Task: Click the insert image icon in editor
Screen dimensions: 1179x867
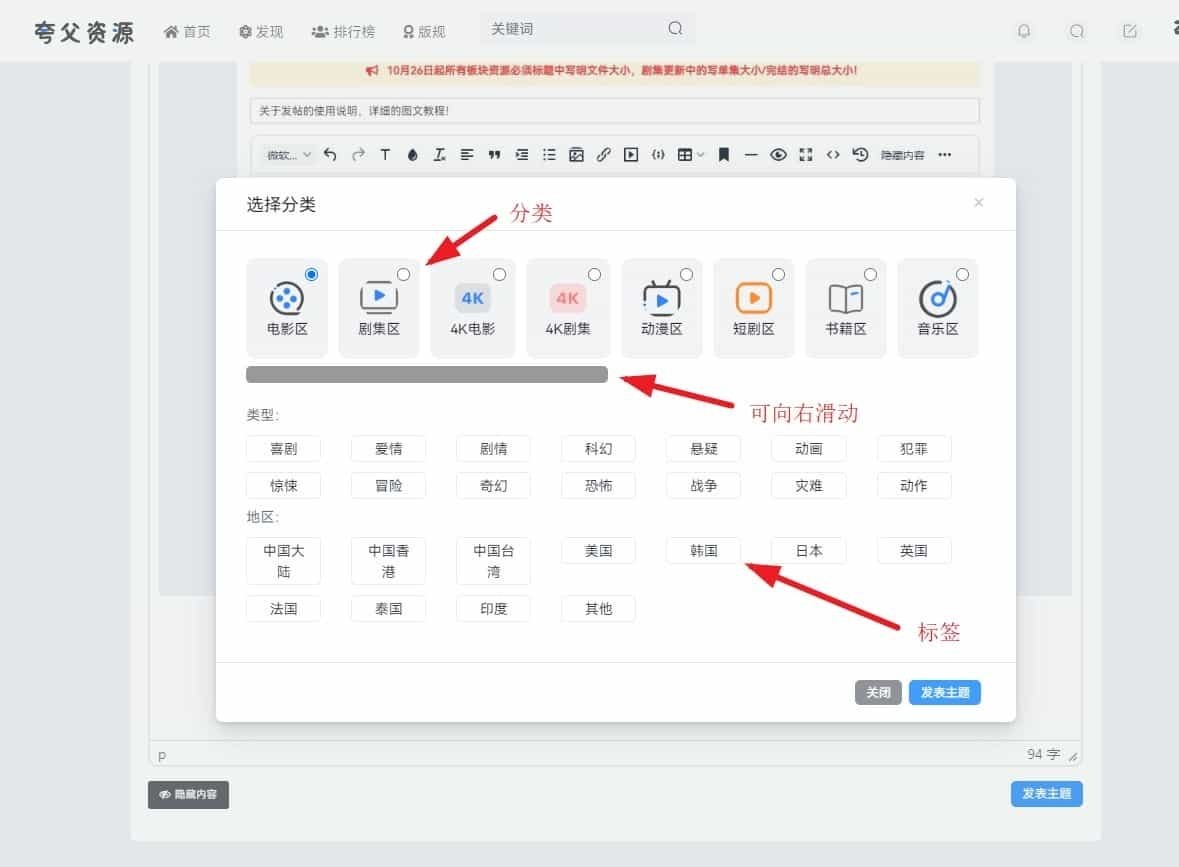Action: [576, 155]
